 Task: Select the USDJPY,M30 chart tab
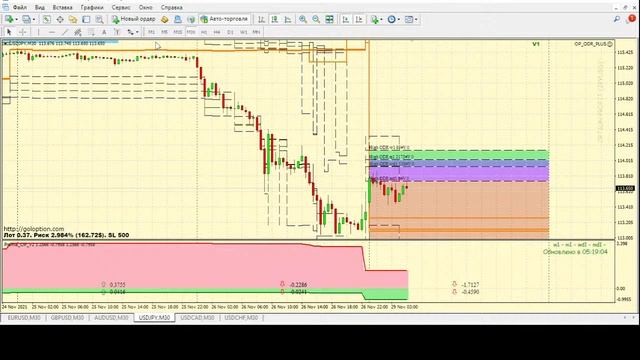click(154, 318)
